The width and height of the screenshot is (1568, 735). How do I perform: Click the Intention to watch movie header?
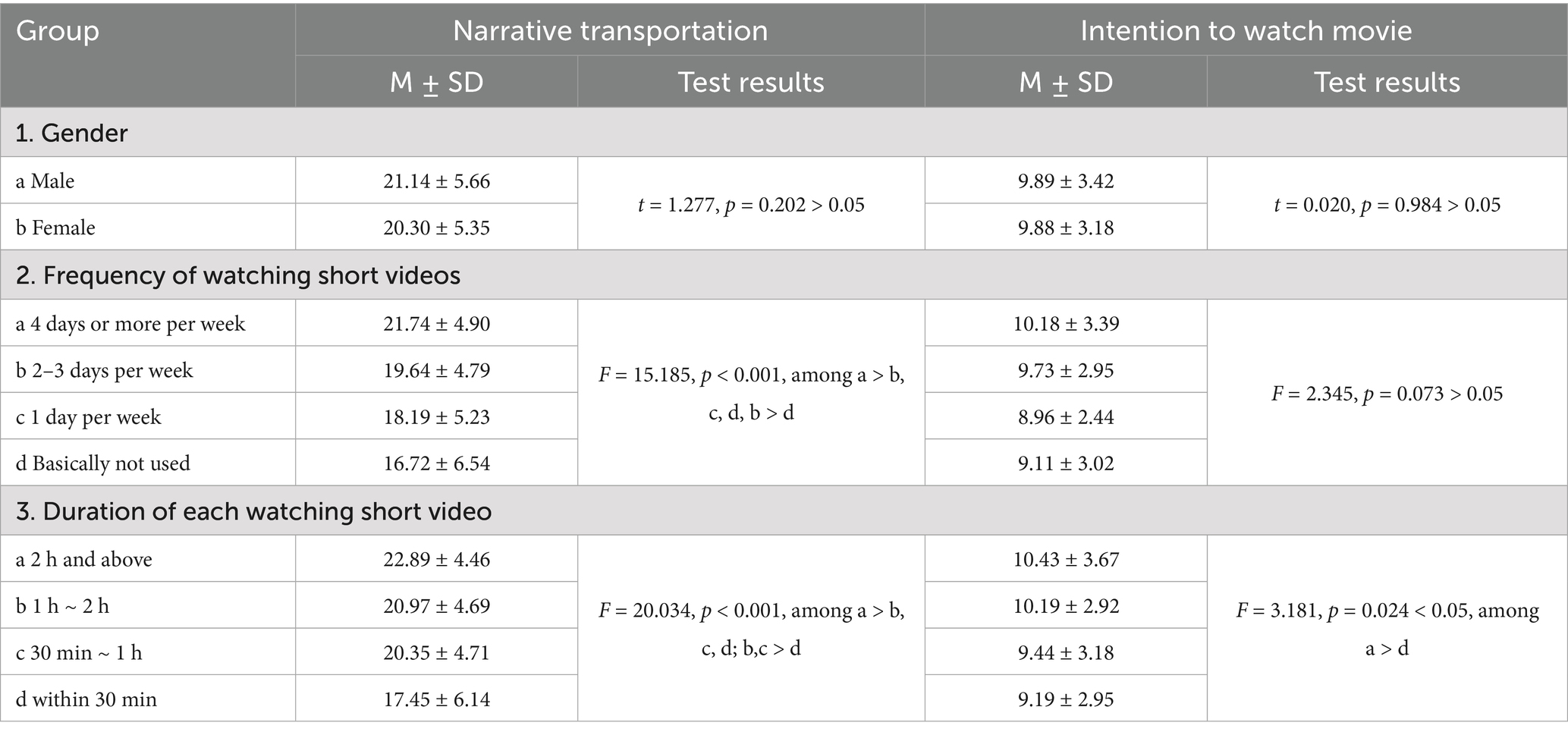coord(1246,31)
